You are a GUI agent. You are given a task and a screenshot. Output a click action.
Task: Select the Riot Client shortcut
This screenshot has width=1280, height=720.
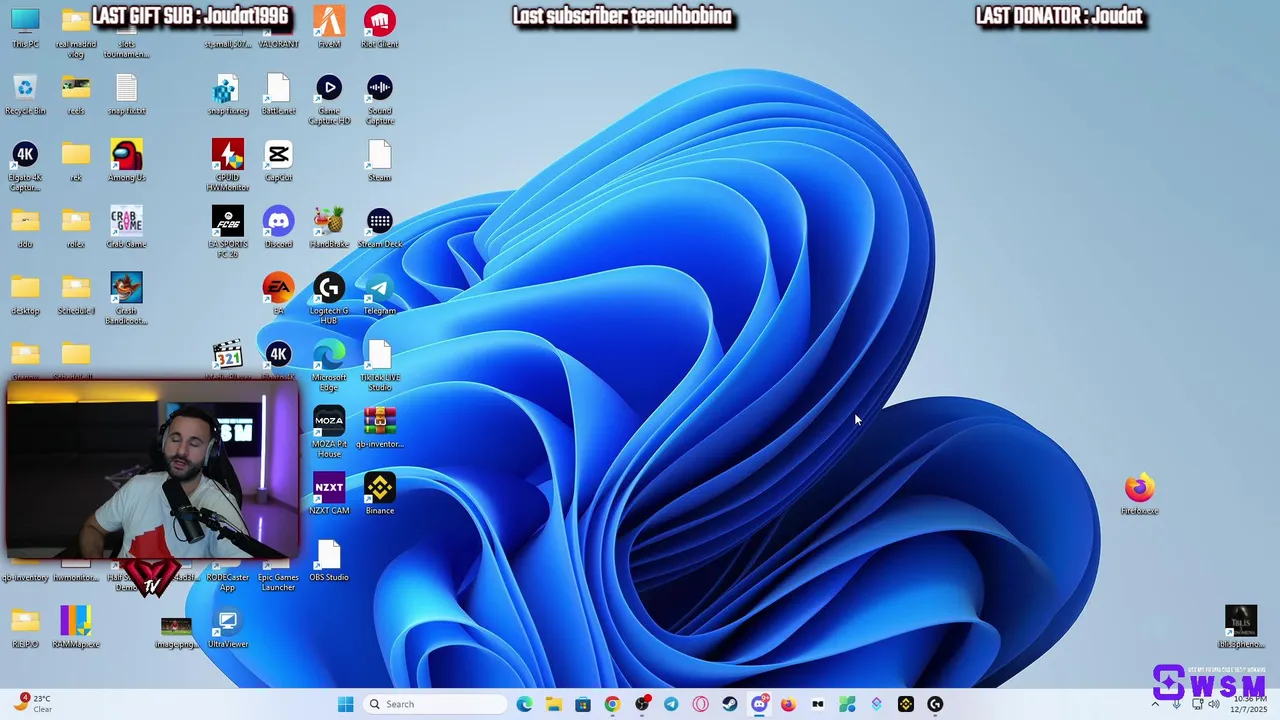tap(379, 28)
